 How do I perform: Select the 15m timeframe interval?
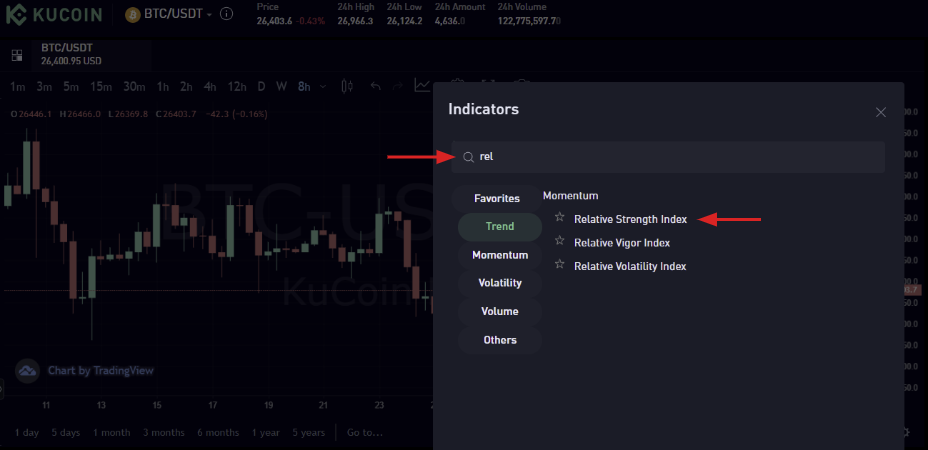click(x=100, y=86)
